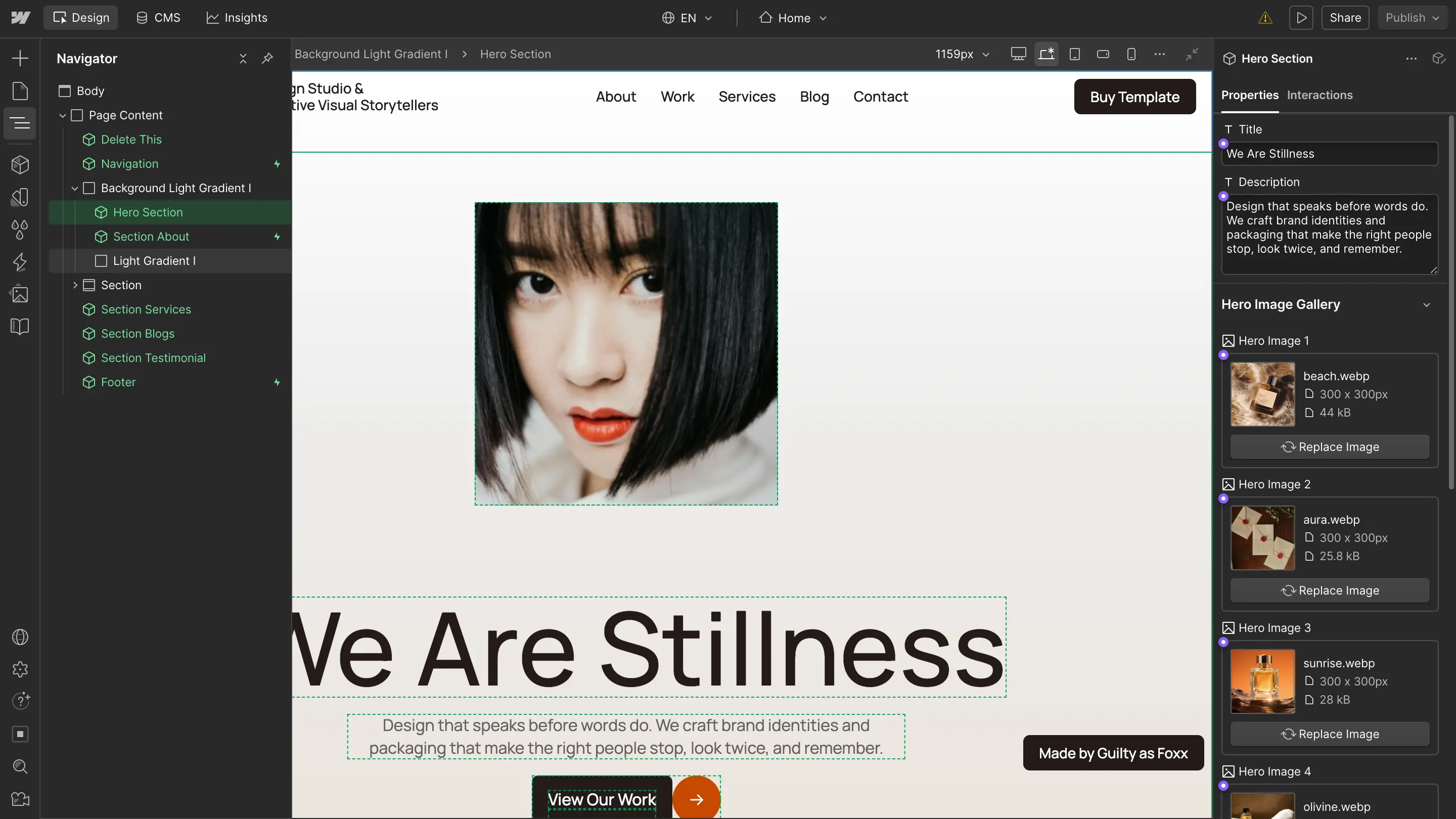Switch to CMS tab
This screenshot has height=819, width=1456.
[158, 18]
